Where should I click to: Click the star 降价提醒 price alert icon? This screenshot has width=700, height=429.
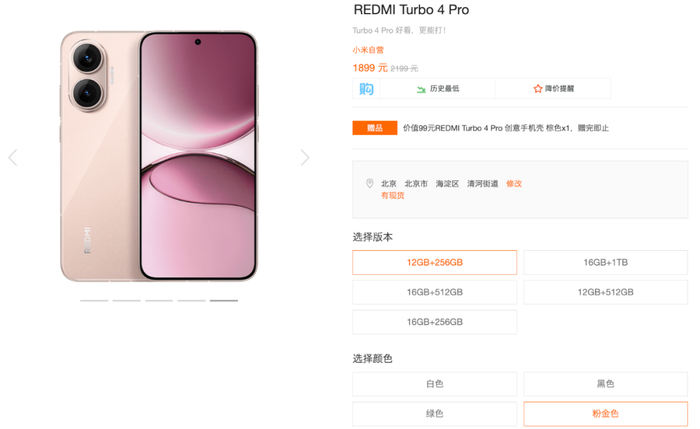(538, 89)
